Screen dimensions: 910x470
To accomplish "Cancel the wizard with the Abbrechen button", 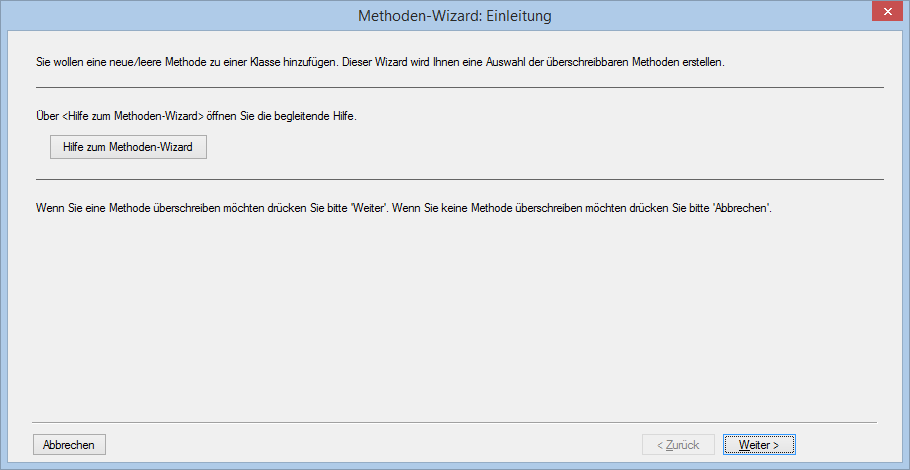I will [69, 445].
